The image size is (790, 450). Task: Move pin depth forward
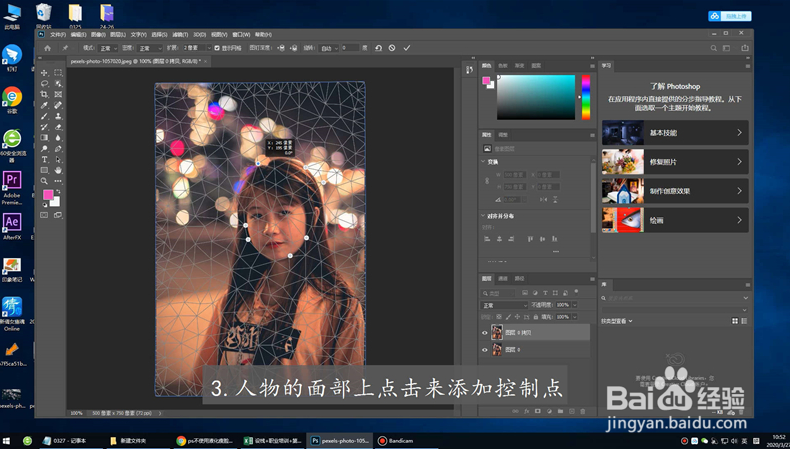point(282,48)
